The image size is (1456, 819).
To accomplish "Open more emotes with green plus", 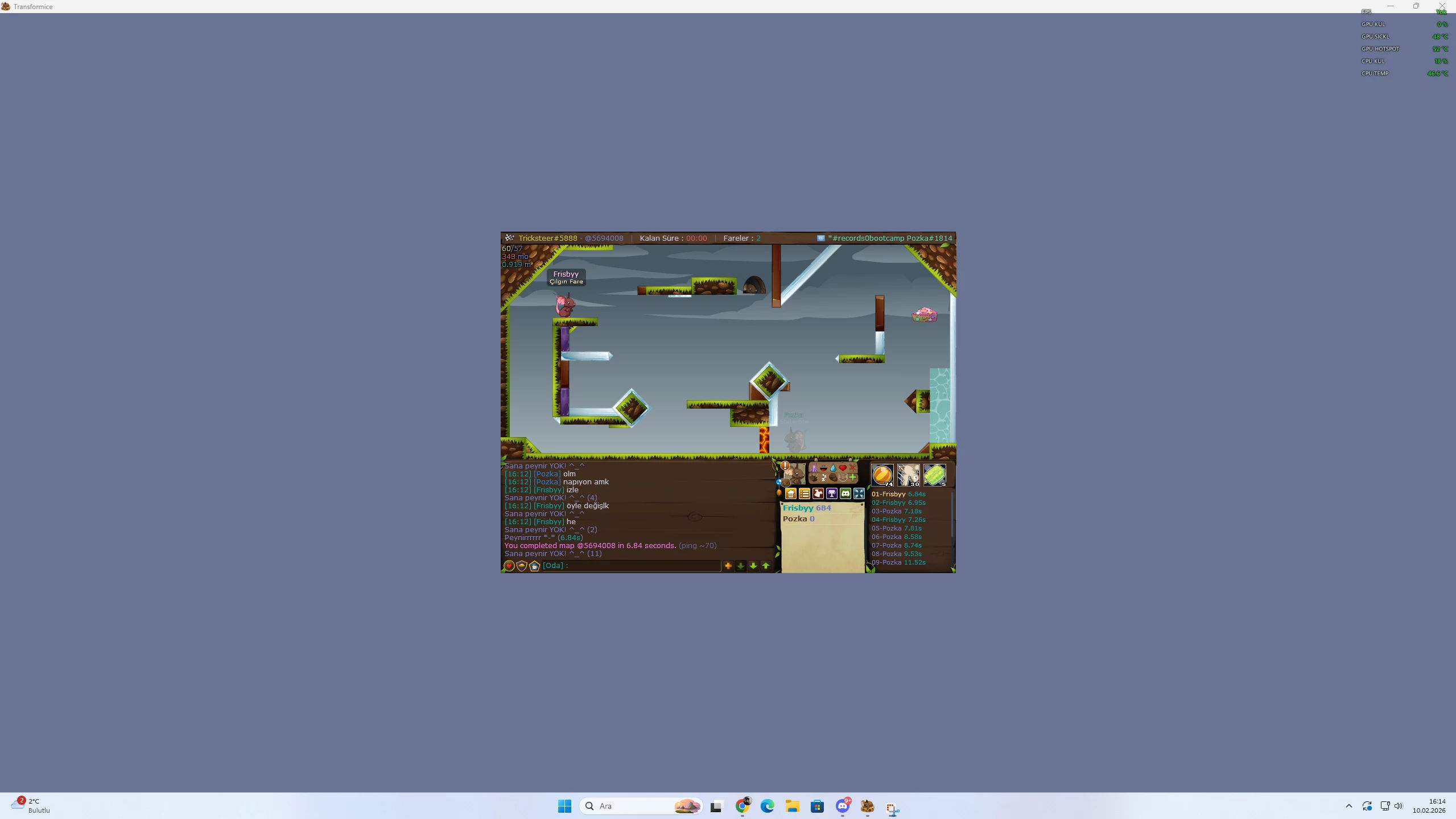I will 852,478.
